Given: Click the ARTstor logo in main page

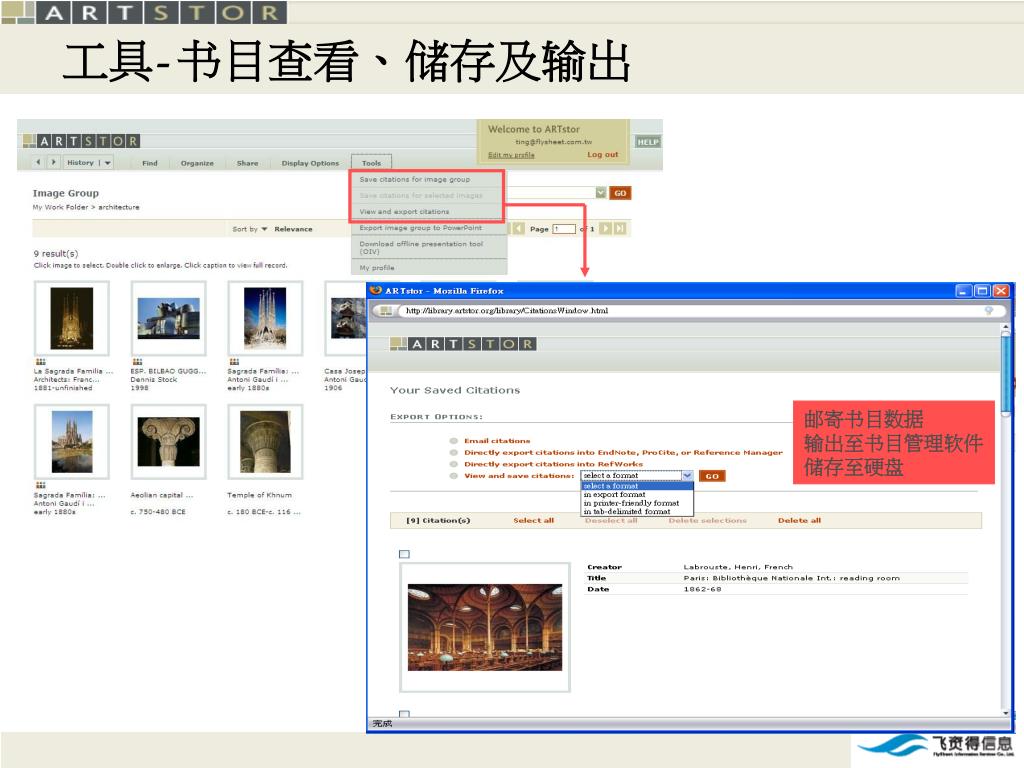Looking at the screenshot, I should [82, 141].
